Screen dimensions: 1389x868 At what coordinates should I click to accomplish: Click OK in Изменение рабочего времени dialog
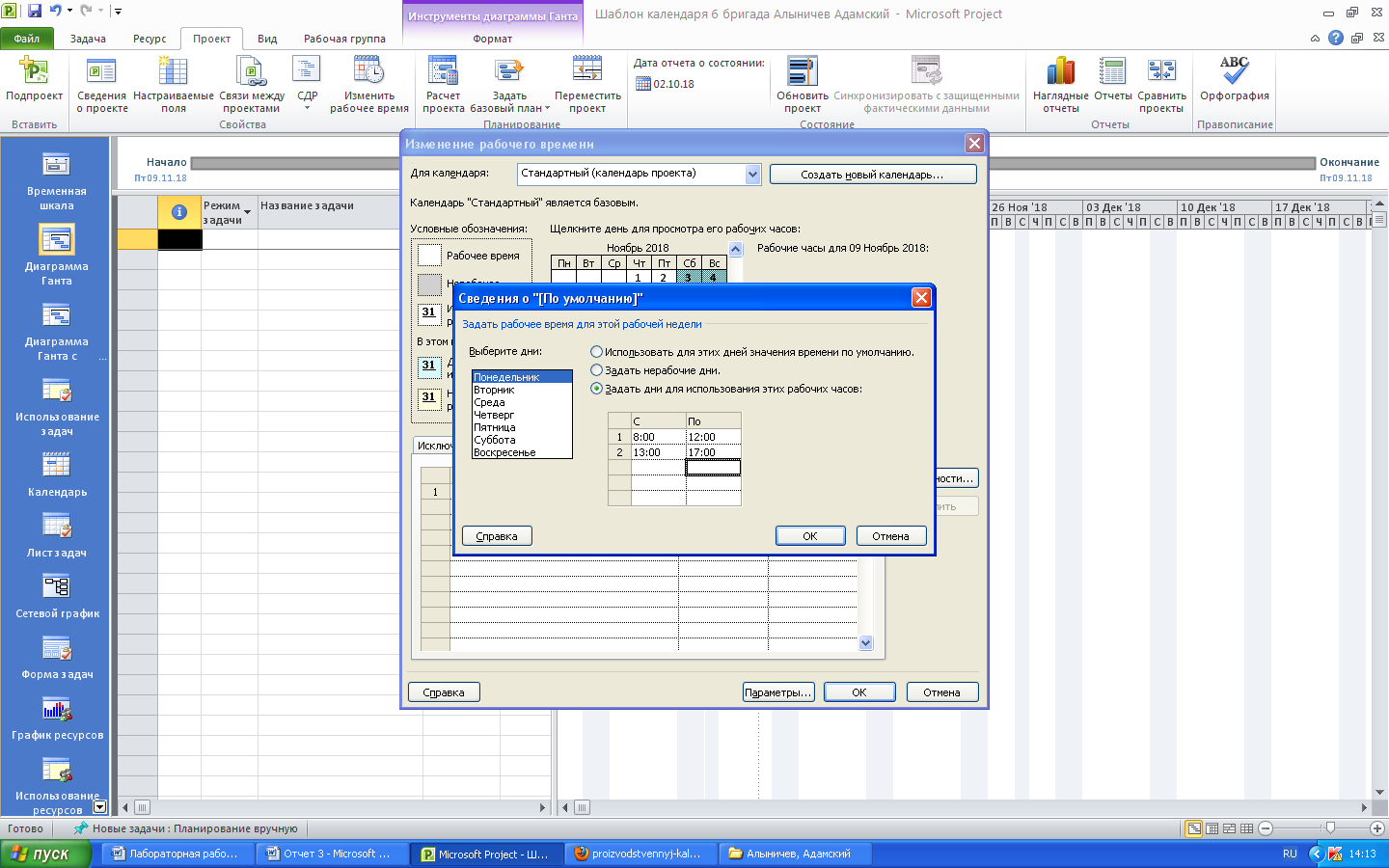pos(859,692)
